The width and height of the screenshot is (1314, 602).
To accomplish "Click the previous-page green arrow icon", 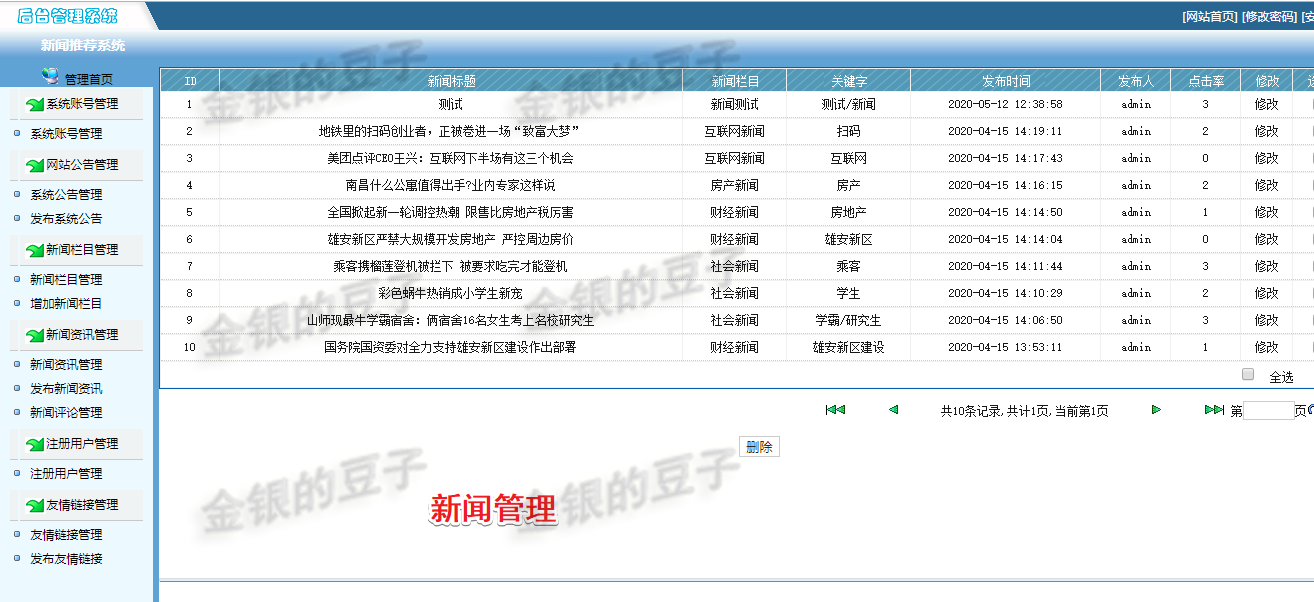I will coord(893,409).
